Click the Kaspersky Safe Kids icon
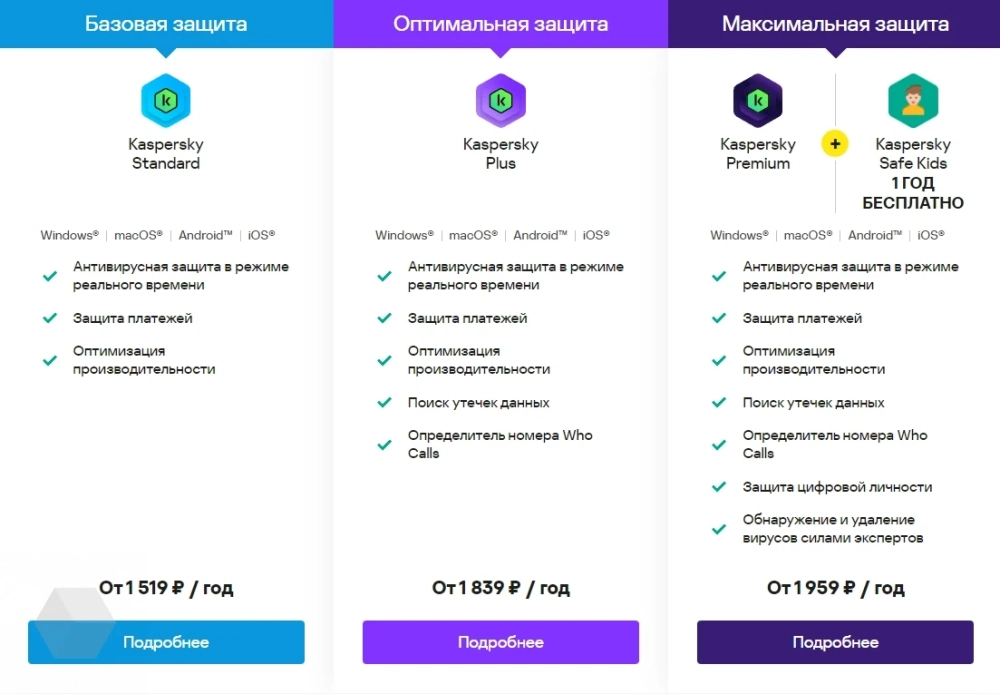This screenshot has height=694, width=1000. pos(912,101)
